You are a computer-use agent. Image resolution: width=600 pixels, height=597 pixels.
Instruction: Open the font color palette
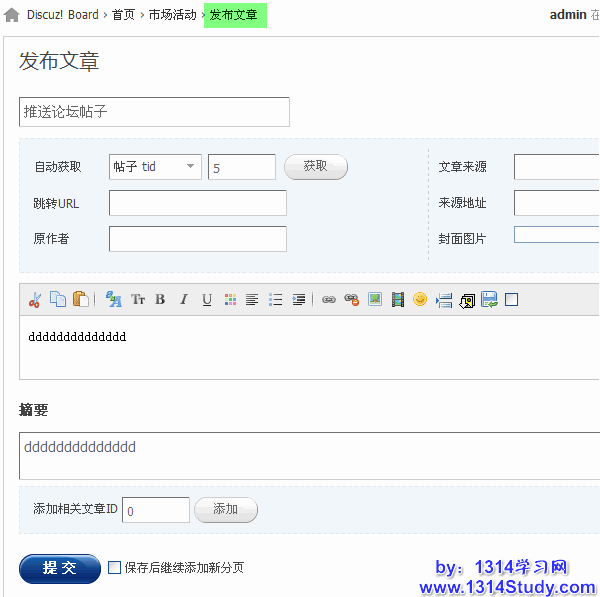(x=230, y=299)
